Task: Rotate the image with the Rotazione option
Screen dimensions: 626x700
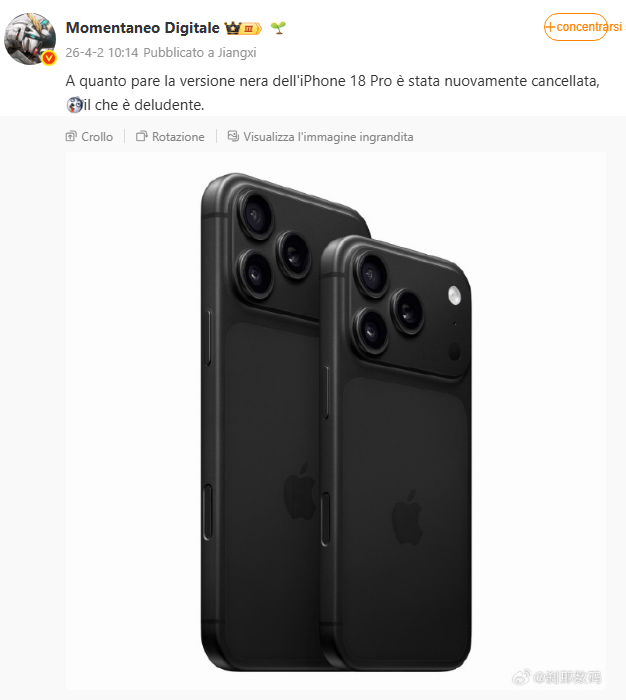Action: click(170, 136)
